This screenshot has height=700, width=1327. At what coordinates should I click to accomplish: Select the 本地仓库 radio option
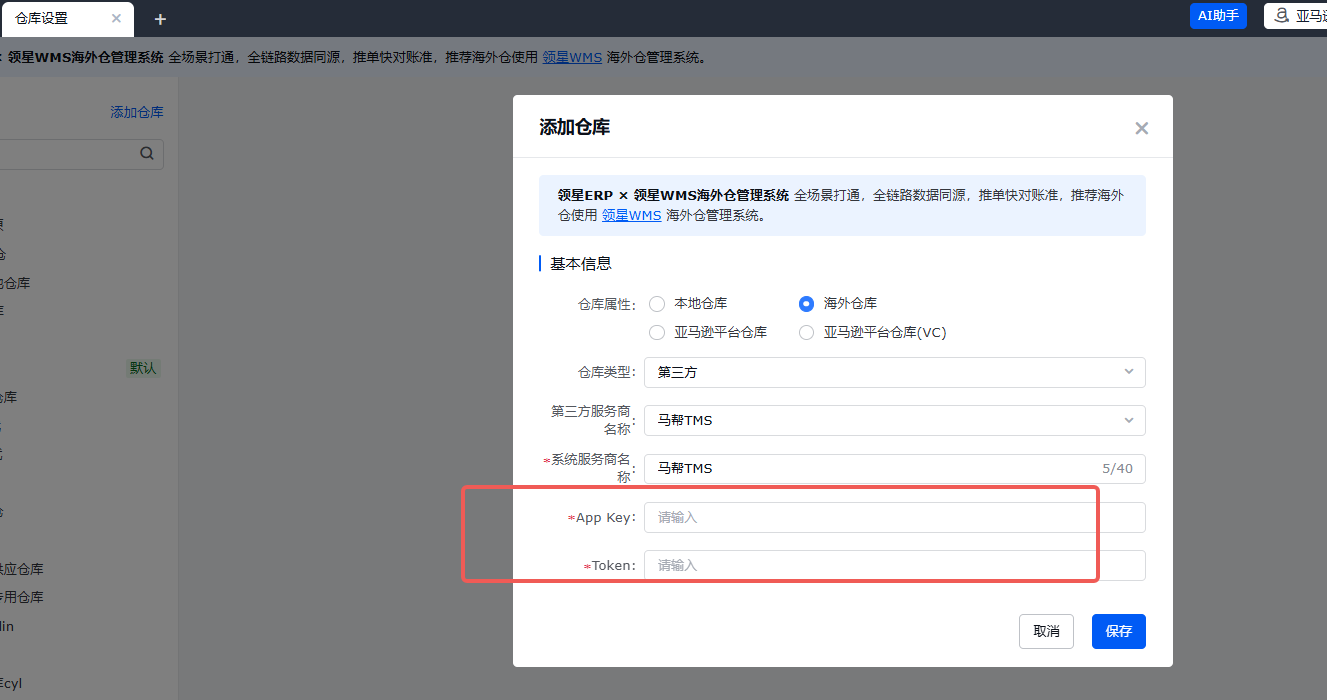point(657,304)
